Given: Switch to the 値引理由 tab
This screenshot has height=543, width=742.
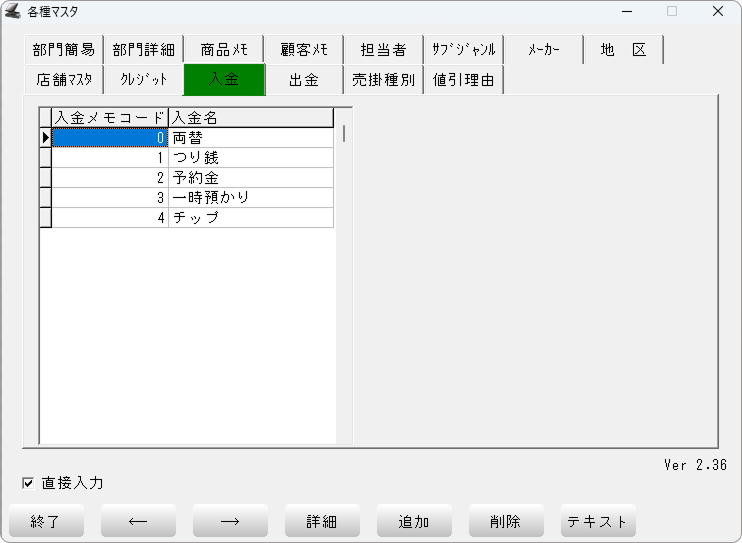Looking at the screenshot, I should [x=463, y=80].
